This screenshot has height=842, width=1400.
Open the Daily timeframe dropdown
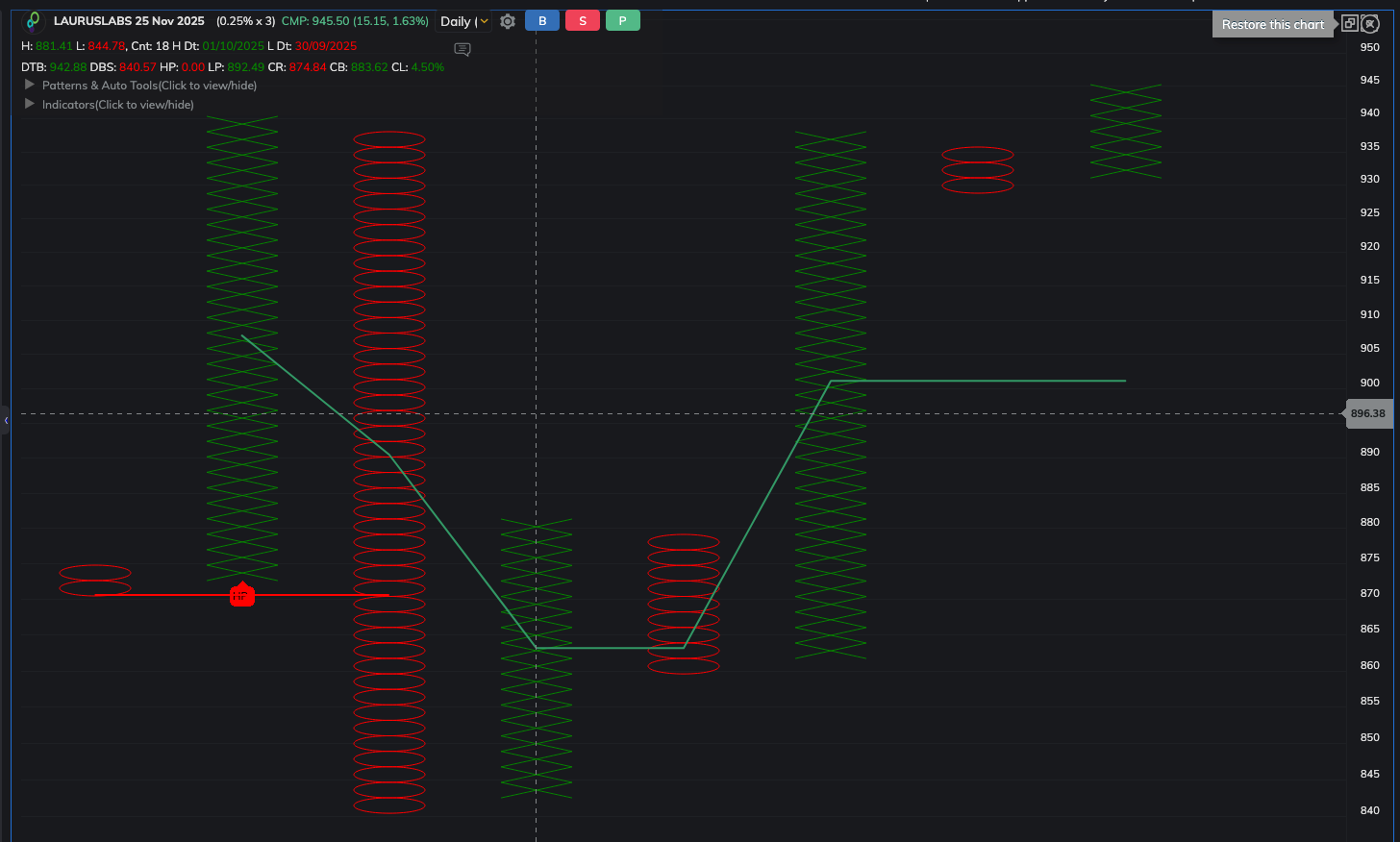464,21
